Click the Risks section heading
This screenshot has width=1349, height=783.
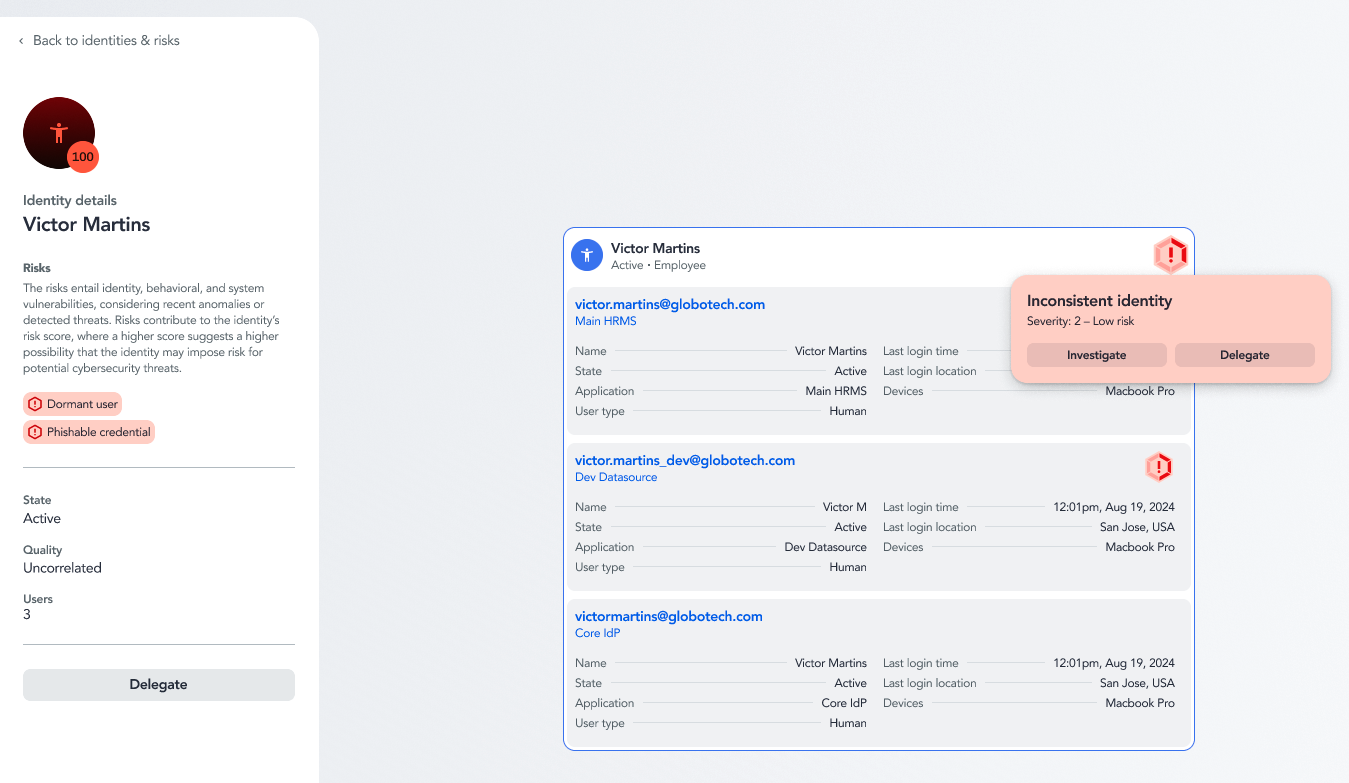[x=37, y=268]
